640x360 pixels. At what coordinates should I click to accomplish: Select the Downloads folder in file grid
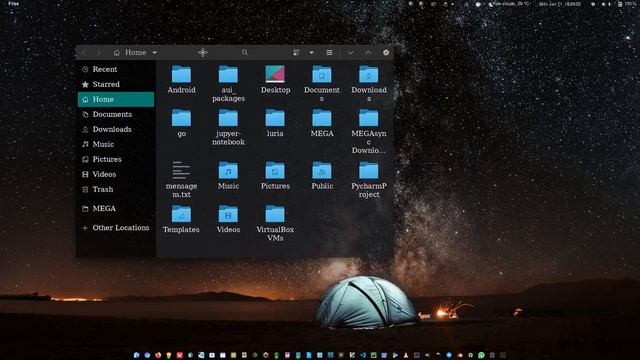click(369, 74)
